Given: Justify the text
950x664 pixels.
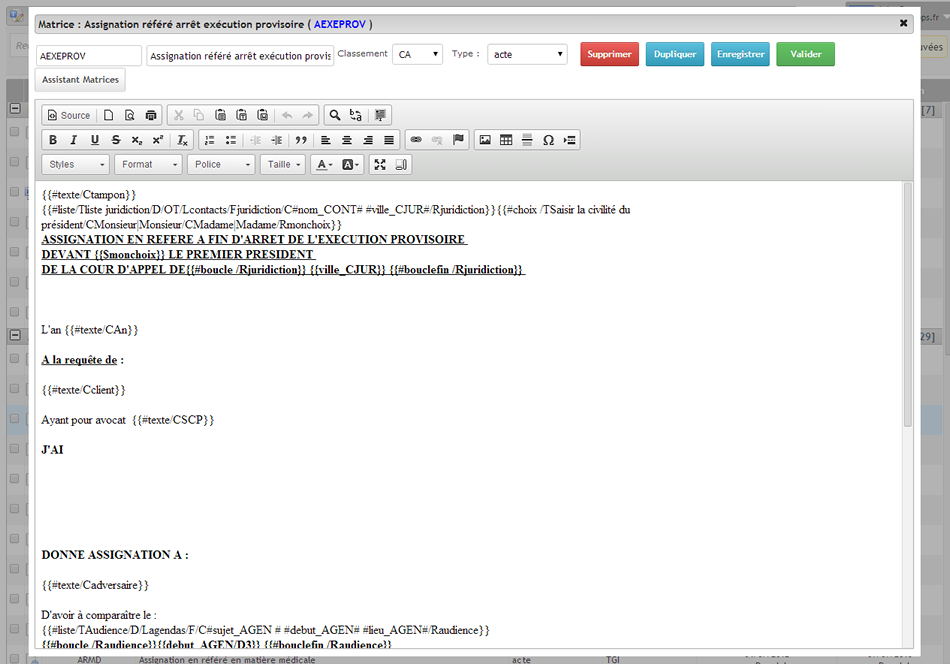Looking at the screenshot, I should pyautogui.click(x=389, y=140).
